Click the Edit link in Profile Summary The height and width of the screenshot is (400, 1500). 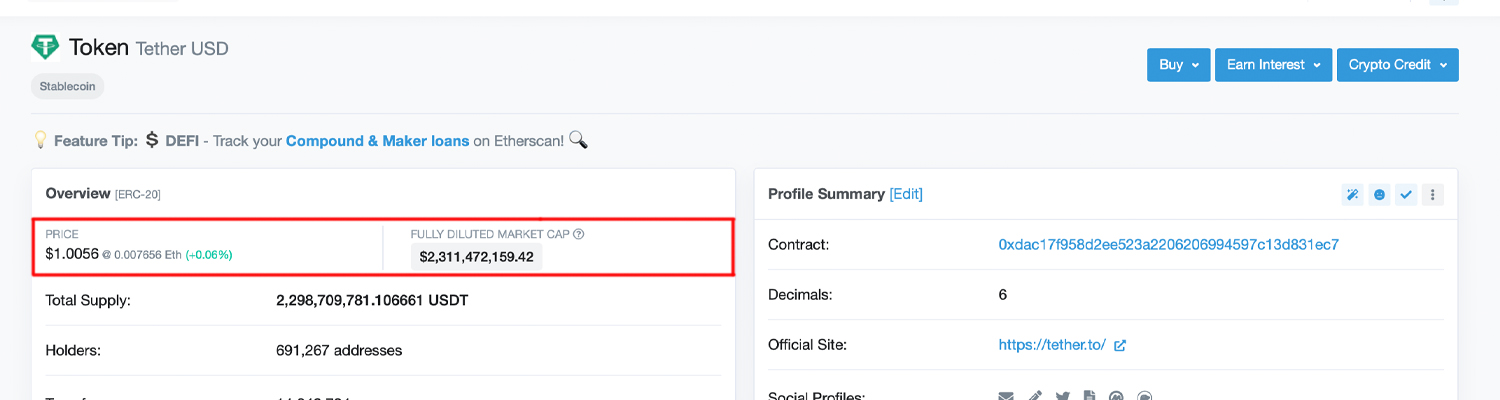coord(906,194)
